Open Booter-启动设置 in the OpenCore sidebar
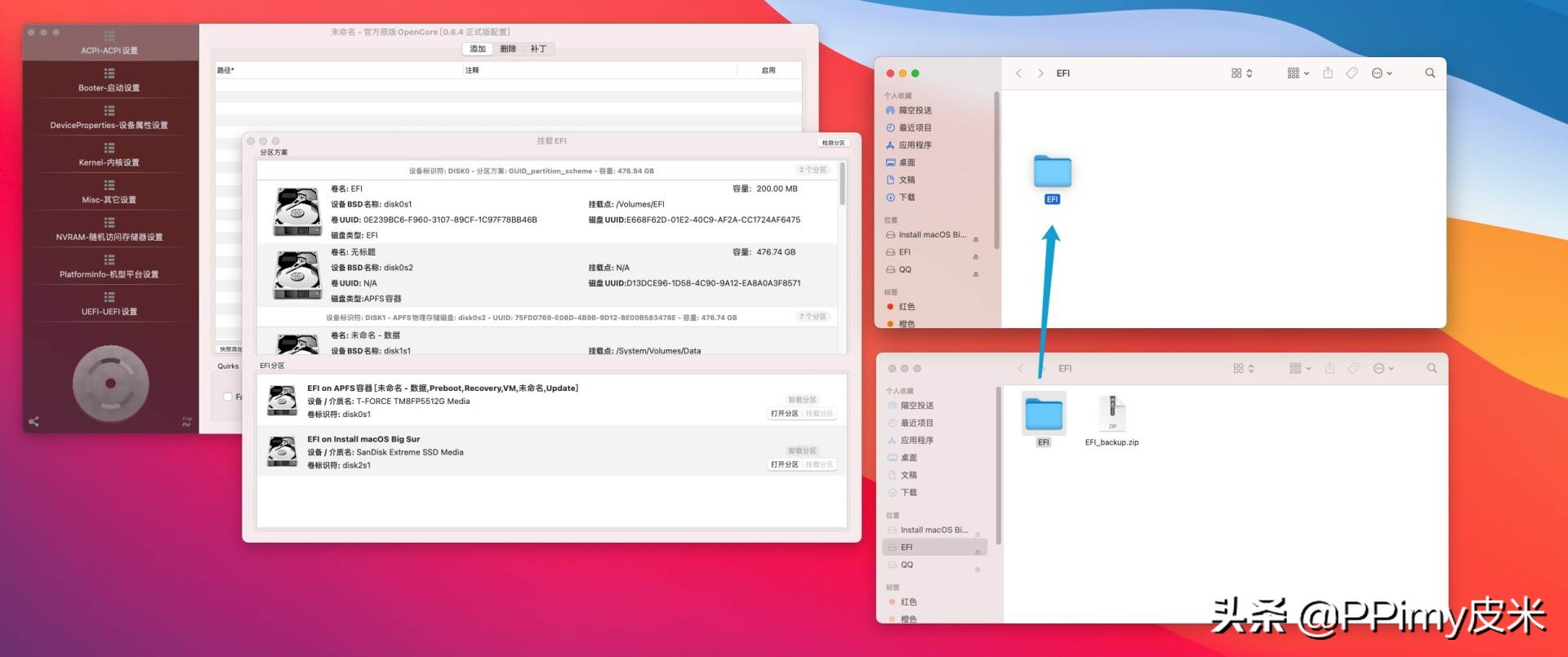1568x657 pixels. [109, 80]
